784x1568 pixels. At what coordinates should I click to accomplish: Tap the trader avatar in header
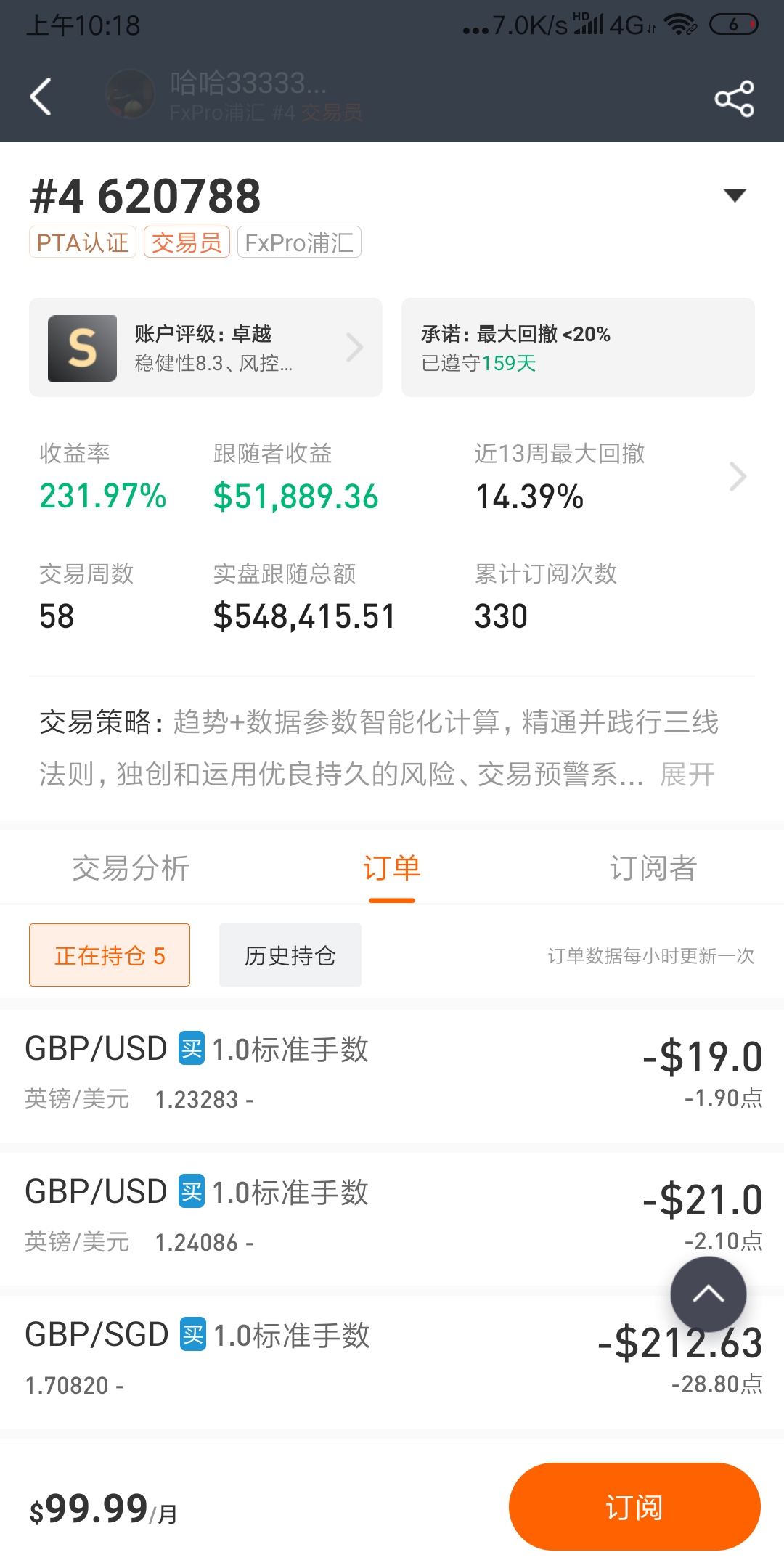(x=131, y=94)
